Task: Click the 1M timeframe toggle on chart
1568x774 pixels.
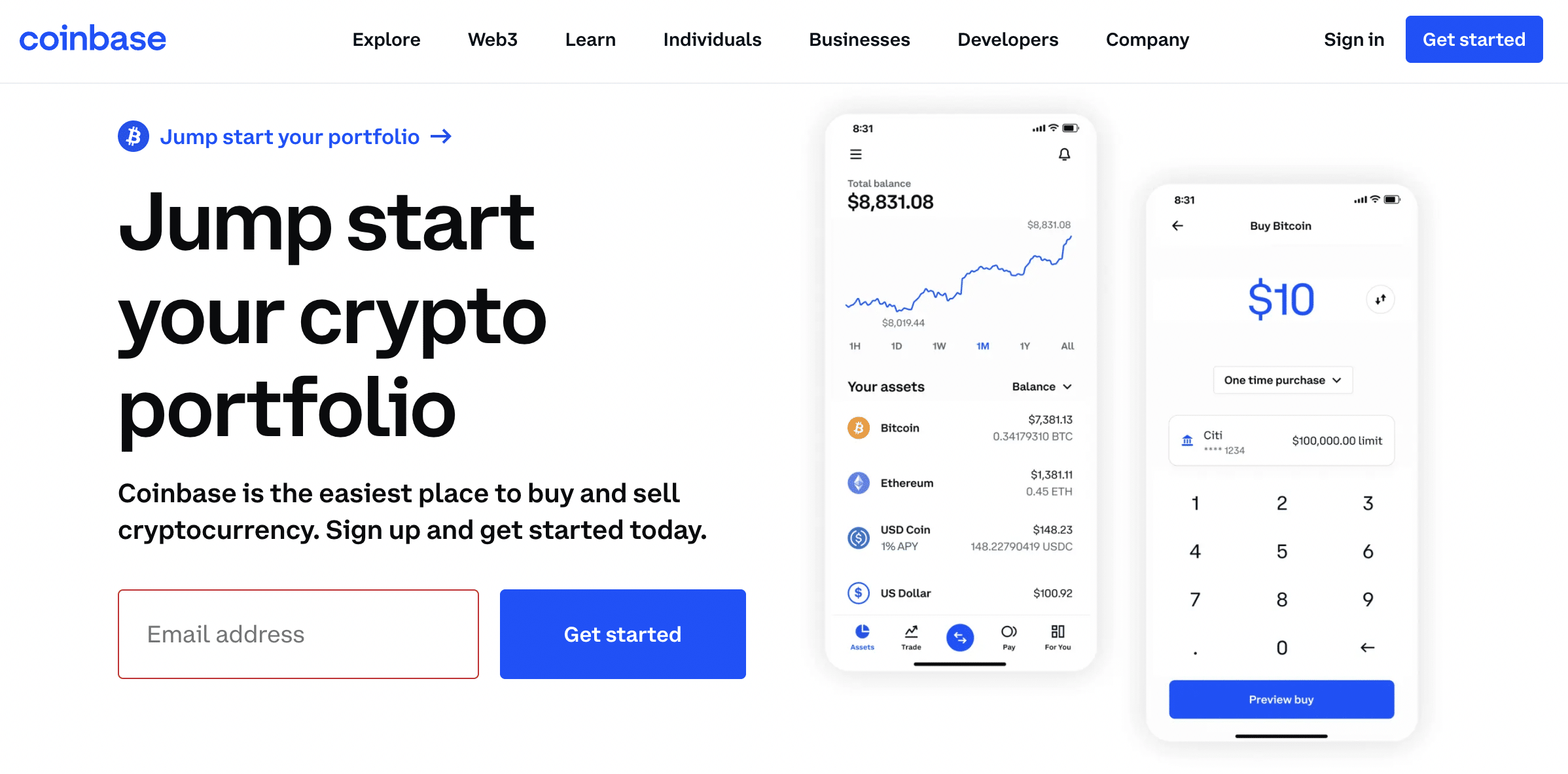Action: 981,348
